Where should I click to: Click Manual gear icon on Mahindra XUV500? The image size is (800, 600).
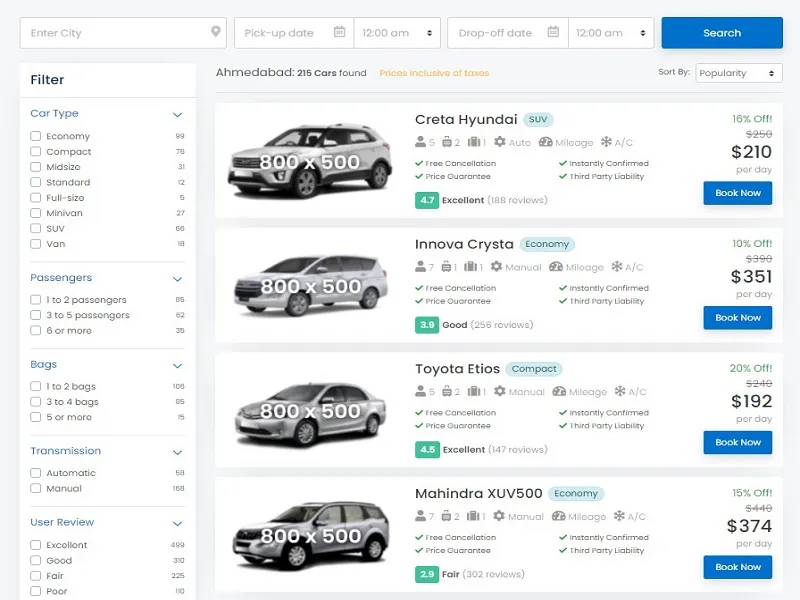click(x=499, y=516)
